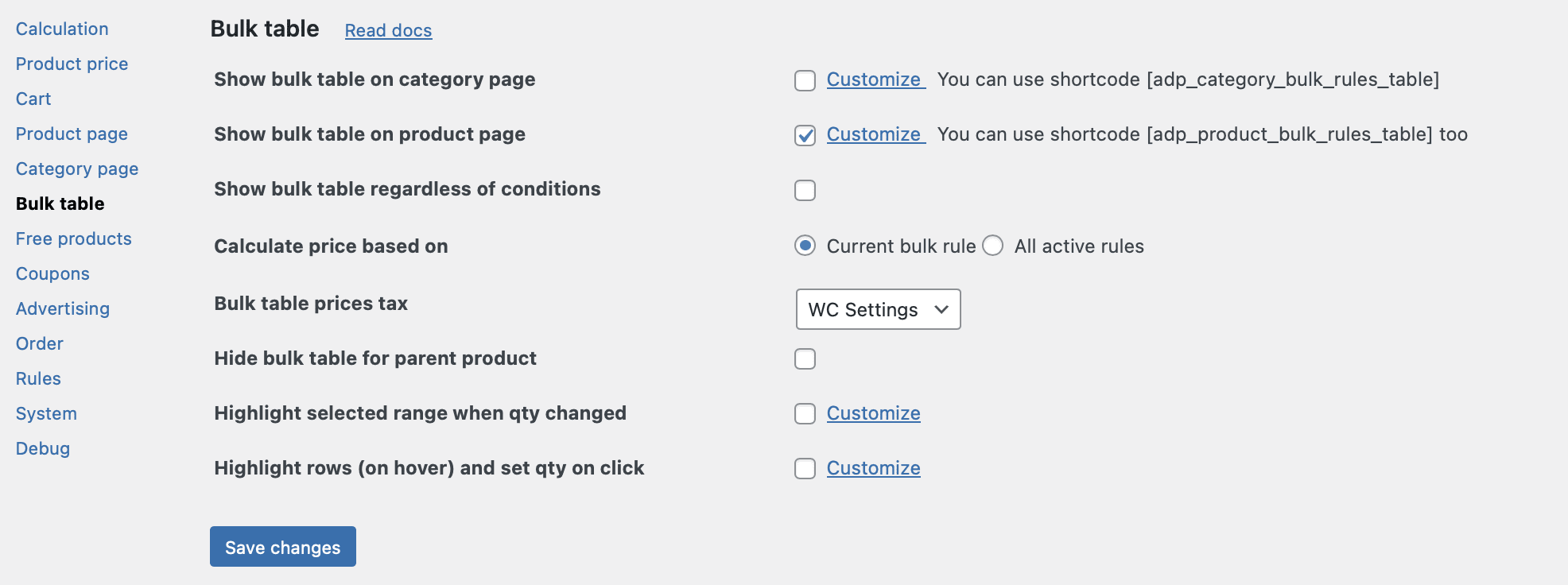Enable highlight rows on hover checkbox
The height and width of the screenshot is (585, 1568).
click(805, 469)
